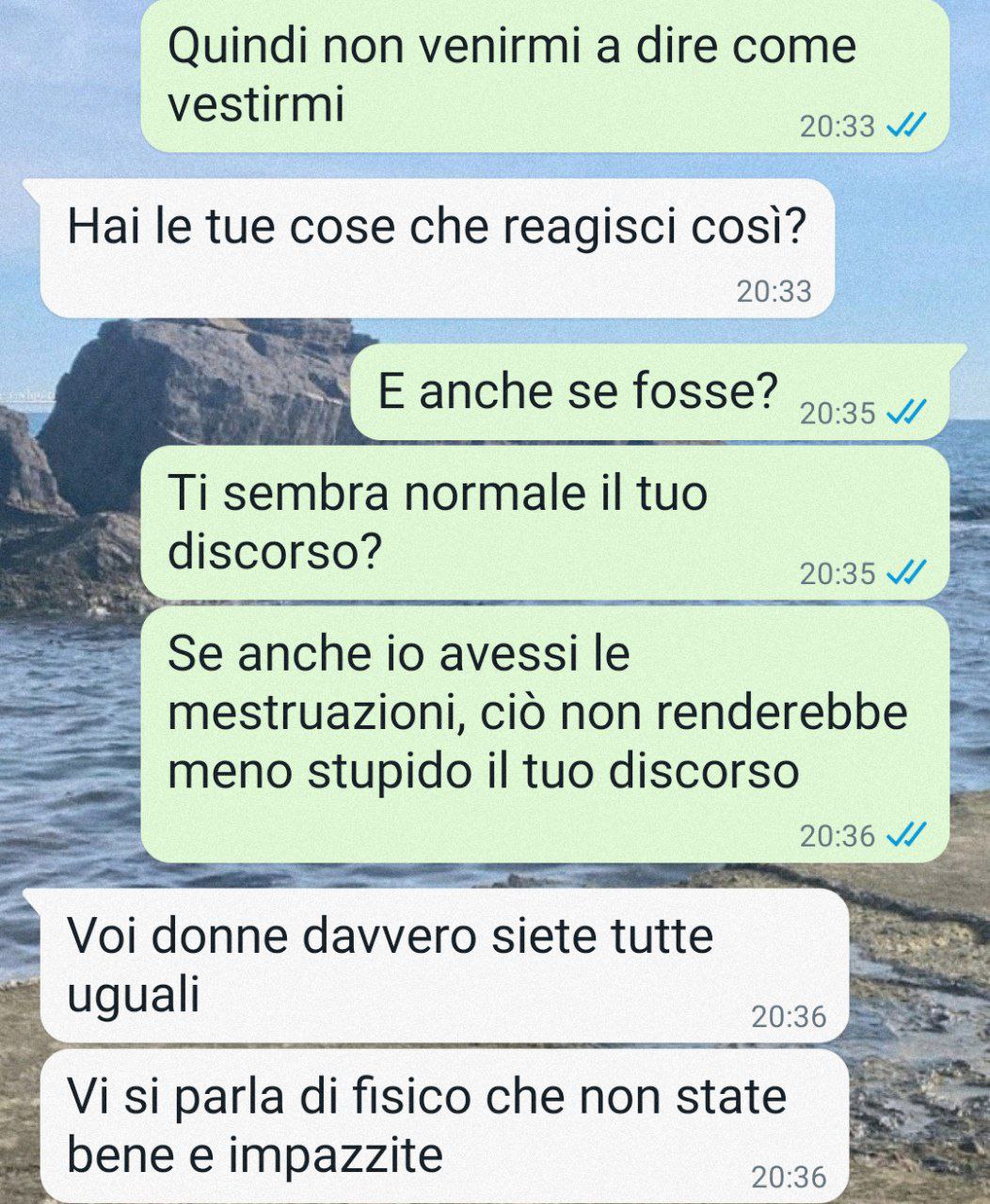Tap the 20:33 timestamp on the received message
Image resolution: width=990 pixels, height=1204 pixels.
click(774, 291)
